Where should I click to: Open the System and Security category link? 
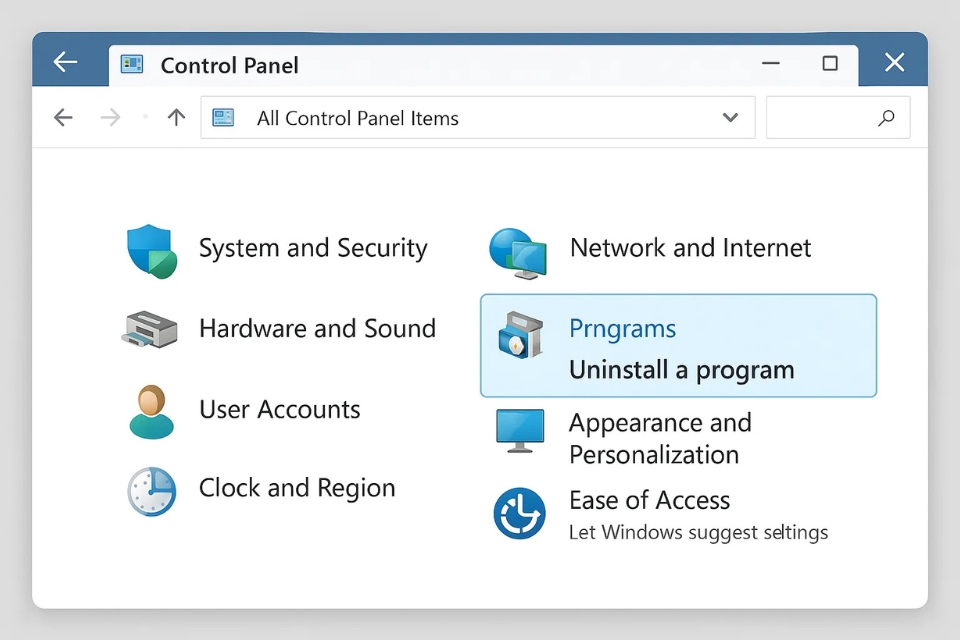tap(313, 248)
